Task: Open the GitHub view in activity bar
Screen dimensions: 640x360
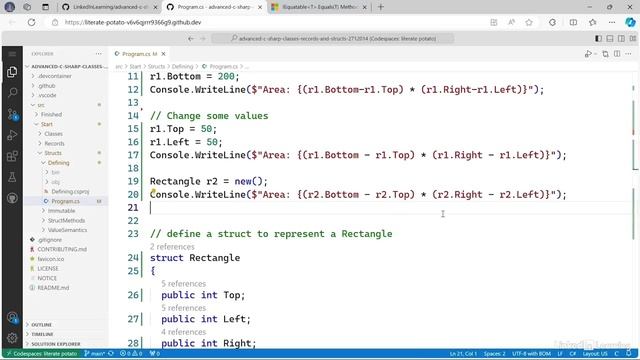Action: 12,198
